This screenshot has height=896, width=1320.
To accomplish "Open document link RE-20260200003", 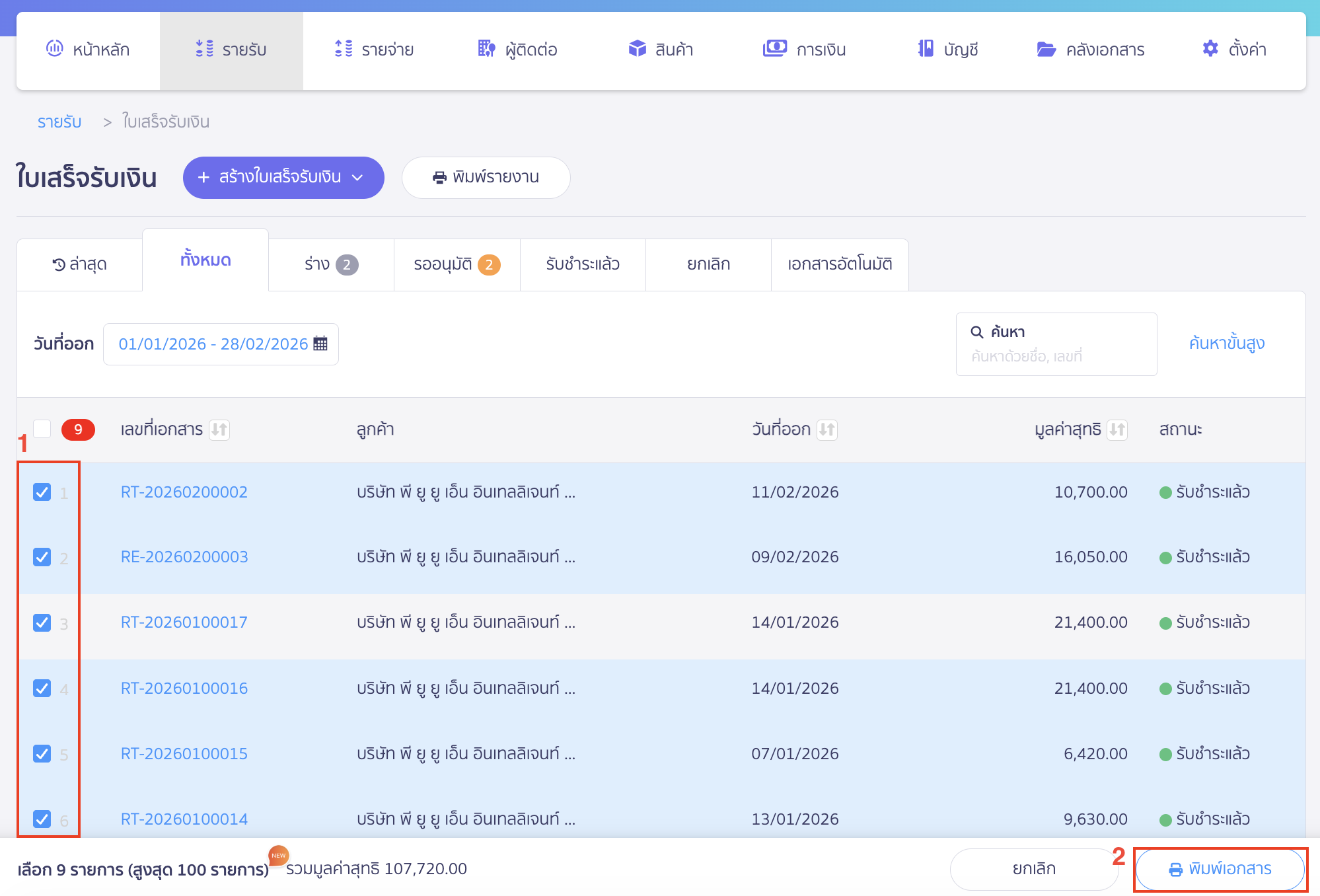I will [184, 557].
